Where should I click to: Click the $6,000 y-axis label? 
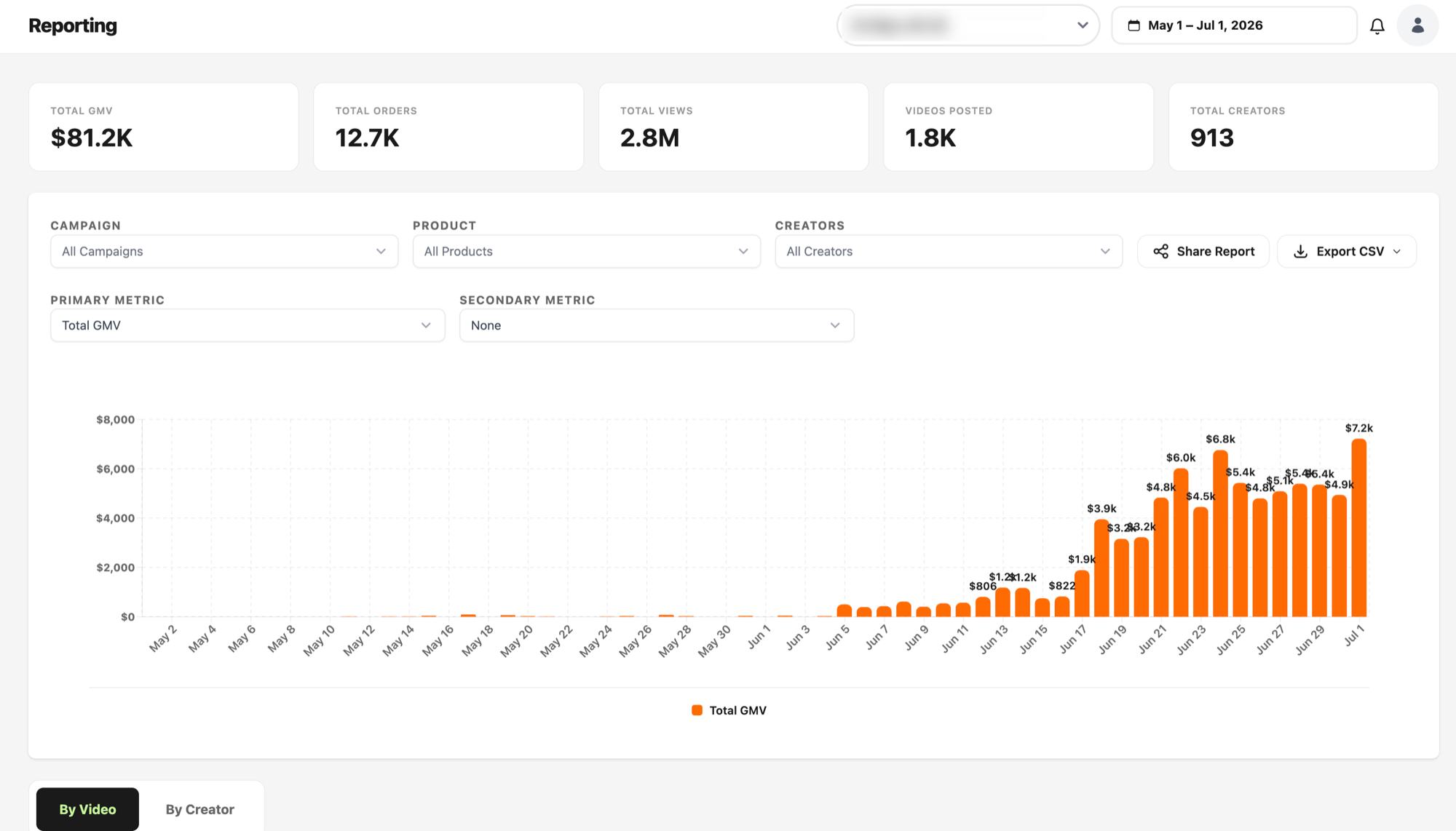[115, 469]
